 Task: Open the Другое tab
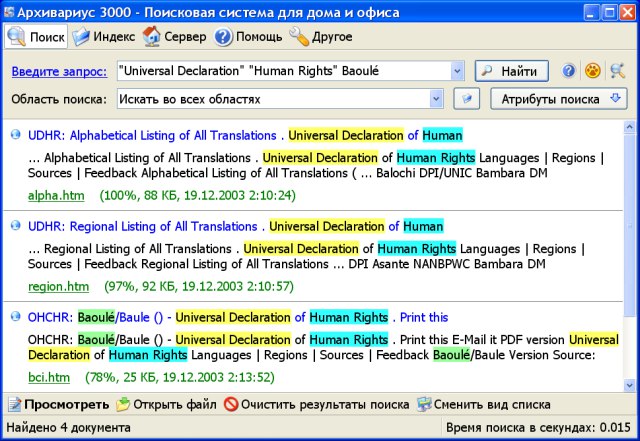click(321, 37)
